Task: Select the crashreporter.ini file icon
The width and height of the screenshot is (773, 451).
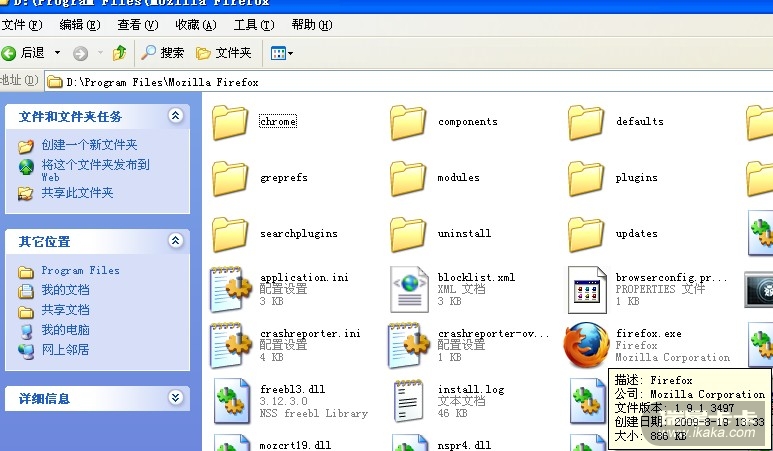Action: tap(231, 345)
